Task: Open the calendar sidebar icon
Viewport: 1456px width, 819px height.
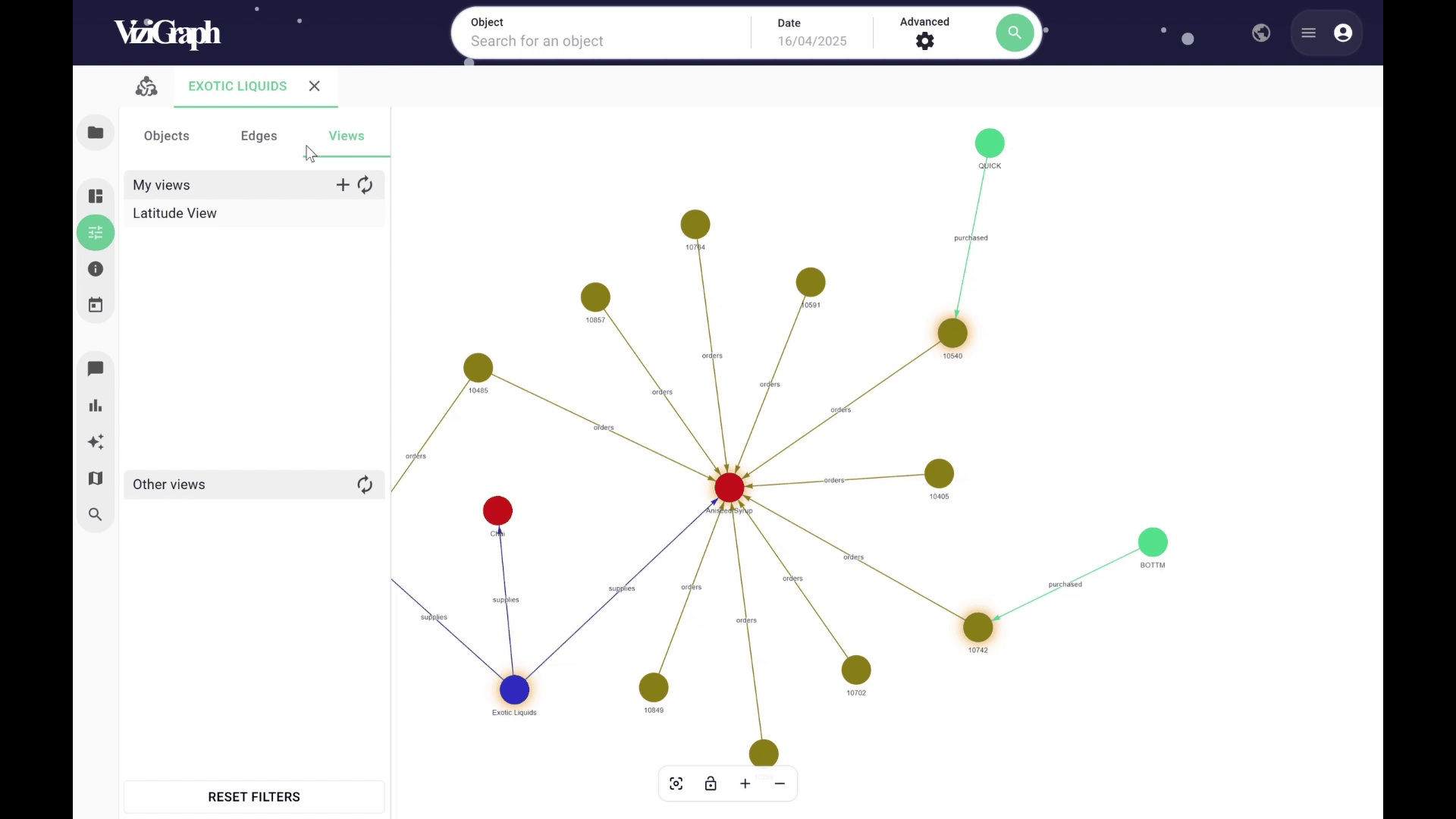Action: pyautogui.click(x=96, y=306)
